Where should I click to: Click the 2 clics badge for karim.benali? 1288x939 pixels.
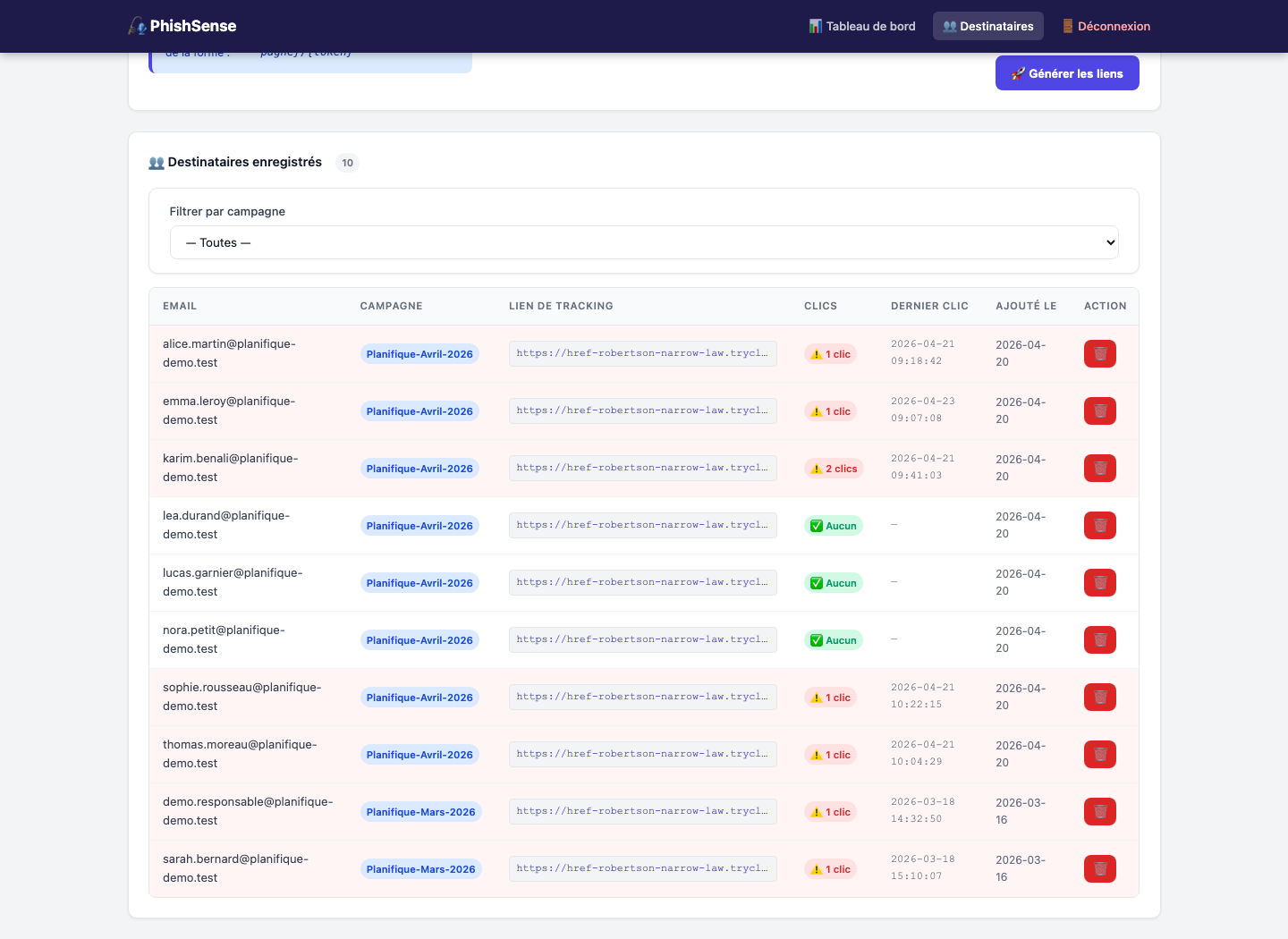tap(834, 469)
